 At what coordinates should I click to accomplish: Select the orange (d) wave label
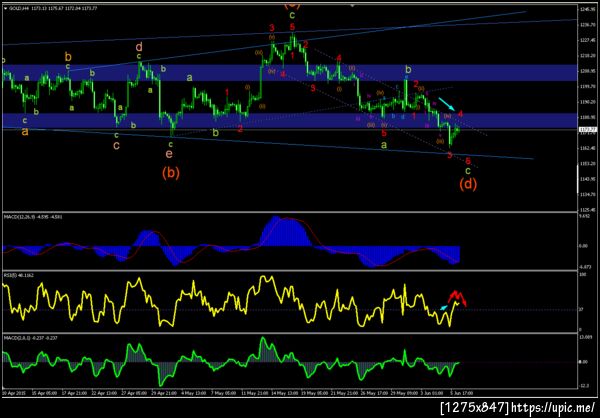coord(468,185)
